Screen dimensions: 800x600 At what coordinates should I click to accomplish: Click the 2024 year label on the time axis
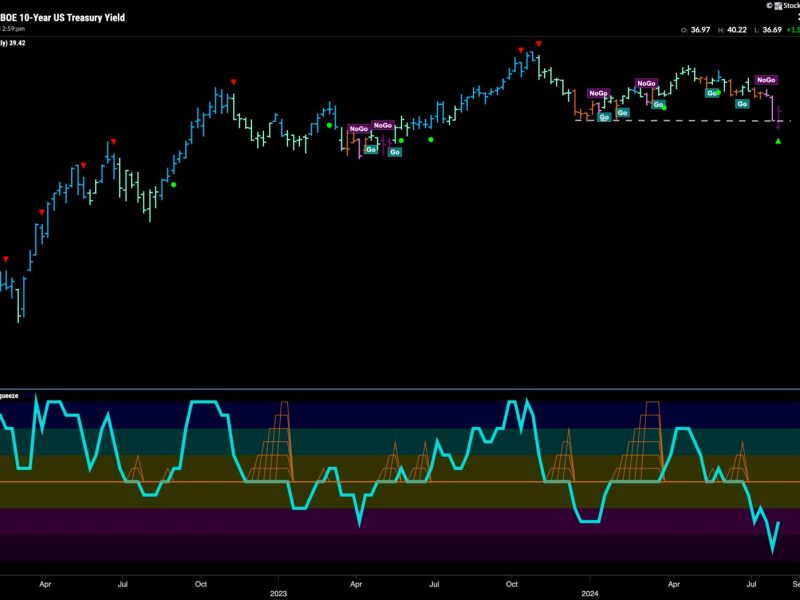click(x=590, y=593)
